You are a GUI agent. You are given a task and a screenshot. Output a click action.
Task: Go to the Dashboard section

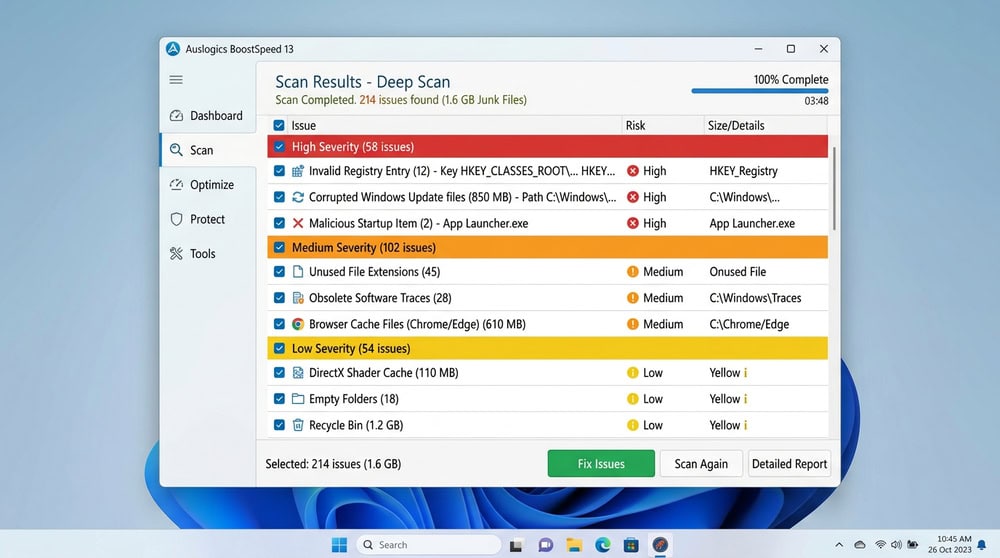coord(207,115)
